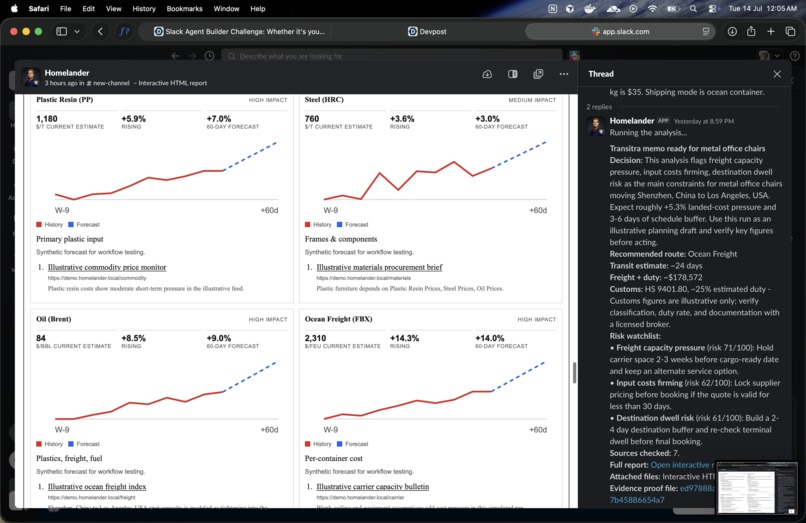Click red History swatch in Plastic Resin chart
The width and height of the screenshot is (806, 523).
[x=39, y=224]
